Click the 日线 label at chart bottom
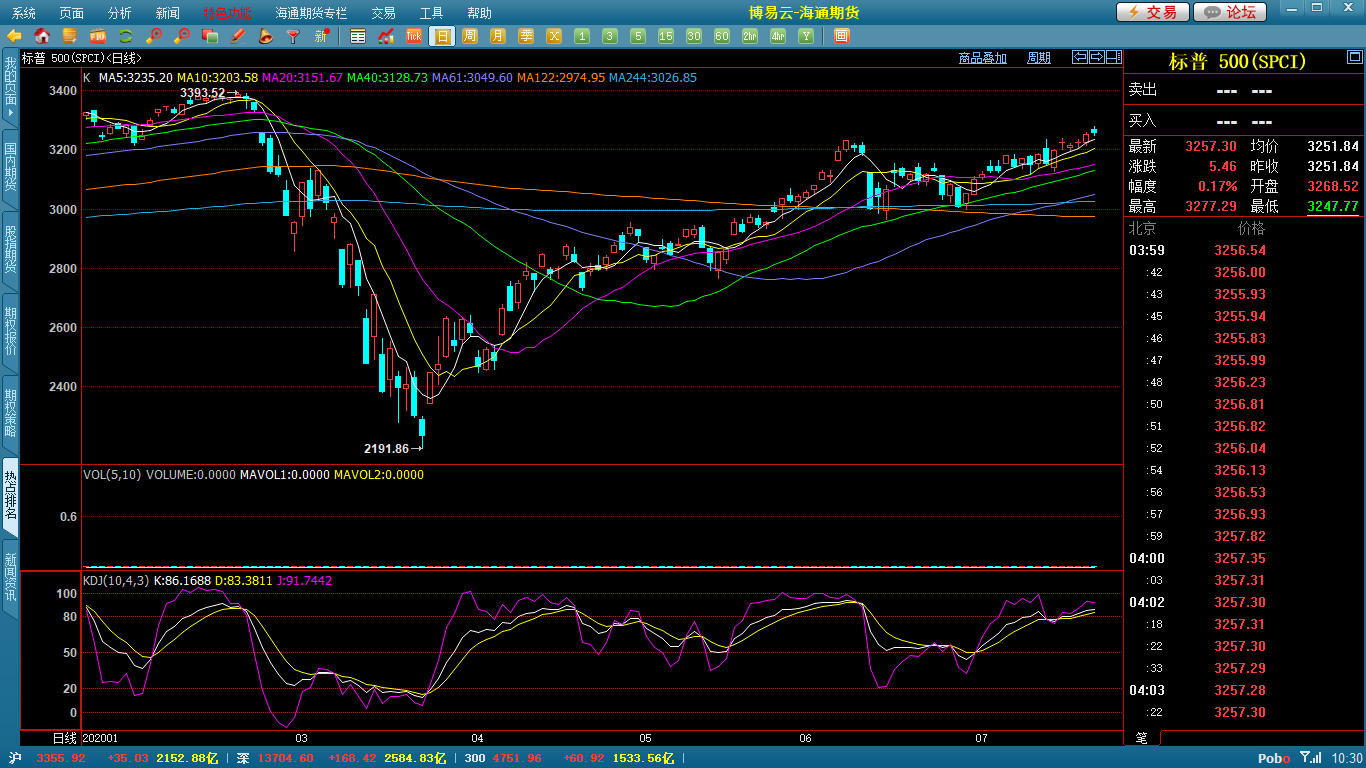This screenshot has height=768, width=1366. coord(64,738)
